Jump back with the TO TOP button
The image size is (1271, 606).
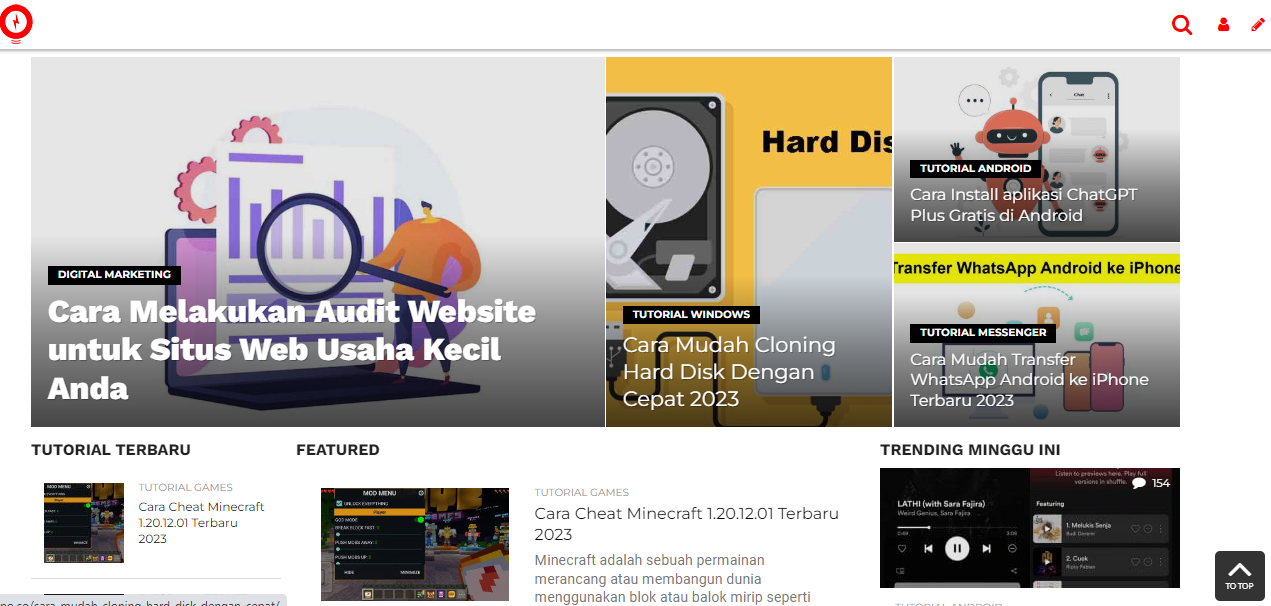(x=1238, y=575)
